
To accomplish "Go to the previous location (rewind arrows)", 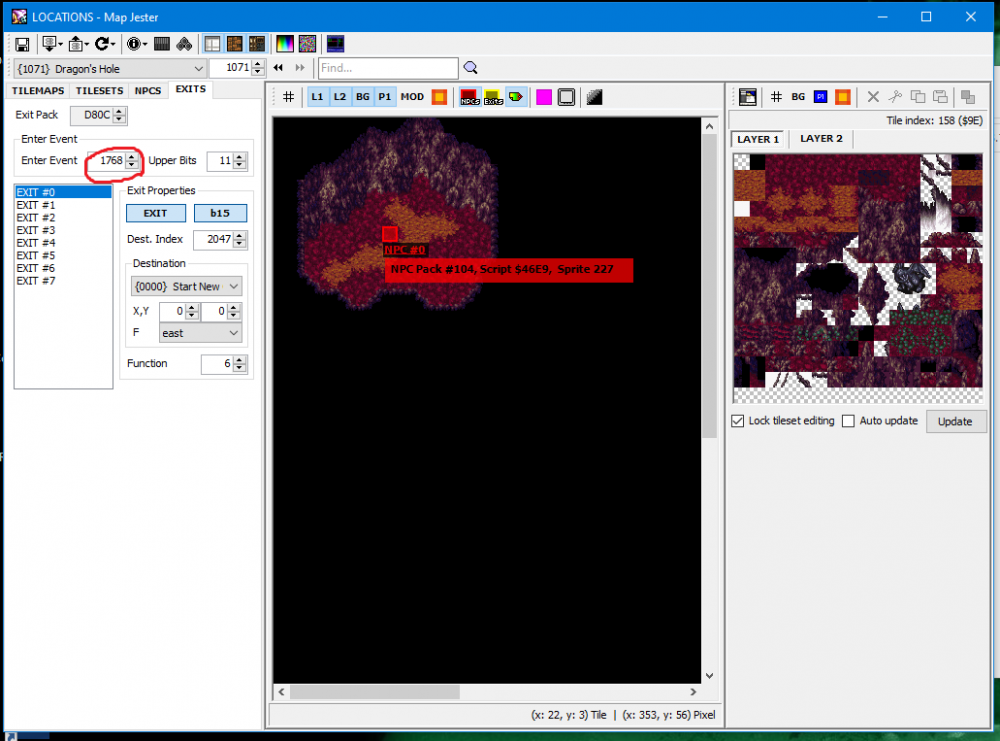I will coord(278,68).
